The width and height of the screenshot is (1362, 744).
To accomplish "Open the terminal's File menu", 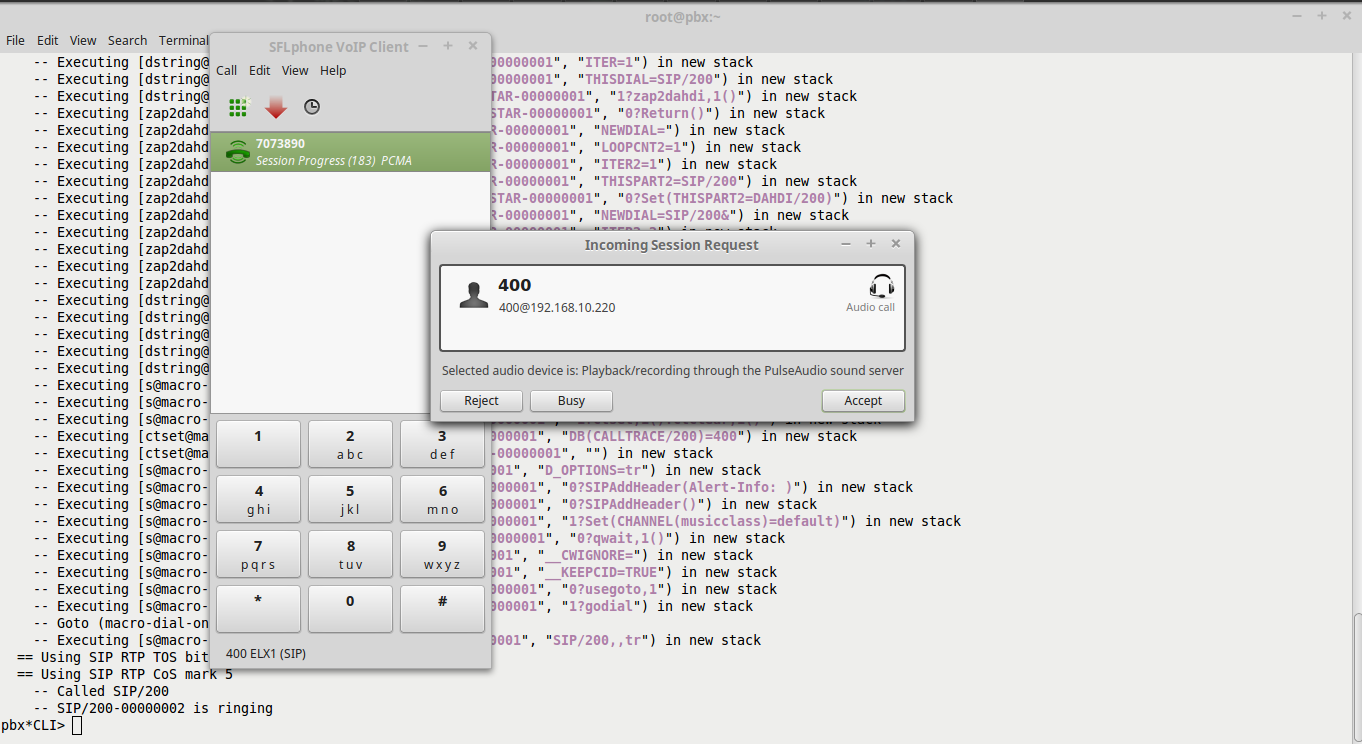I will coord(15,40).
